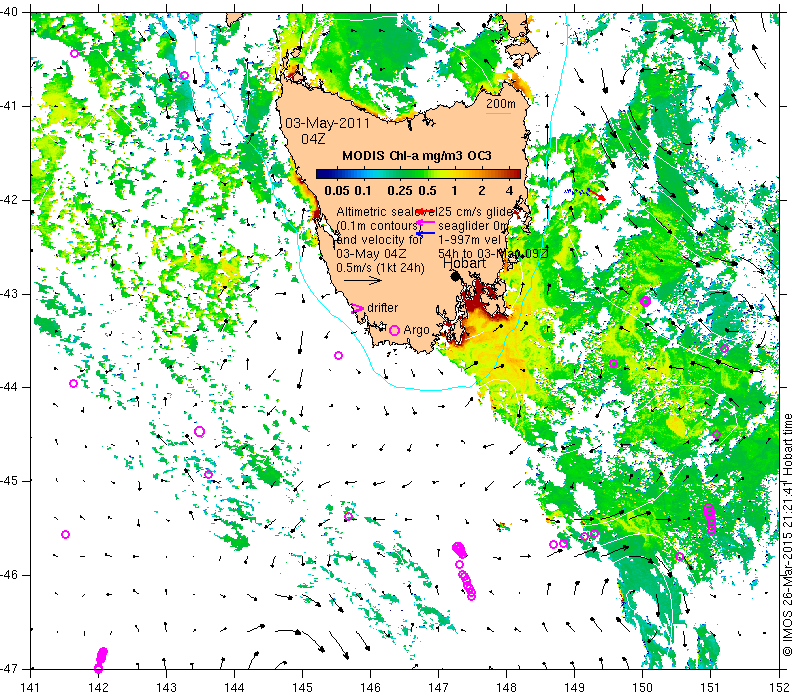Click the filled Argo marker near 43.1S 150E
This screenshot has width=800, height=700.
[x=645, y=301]
